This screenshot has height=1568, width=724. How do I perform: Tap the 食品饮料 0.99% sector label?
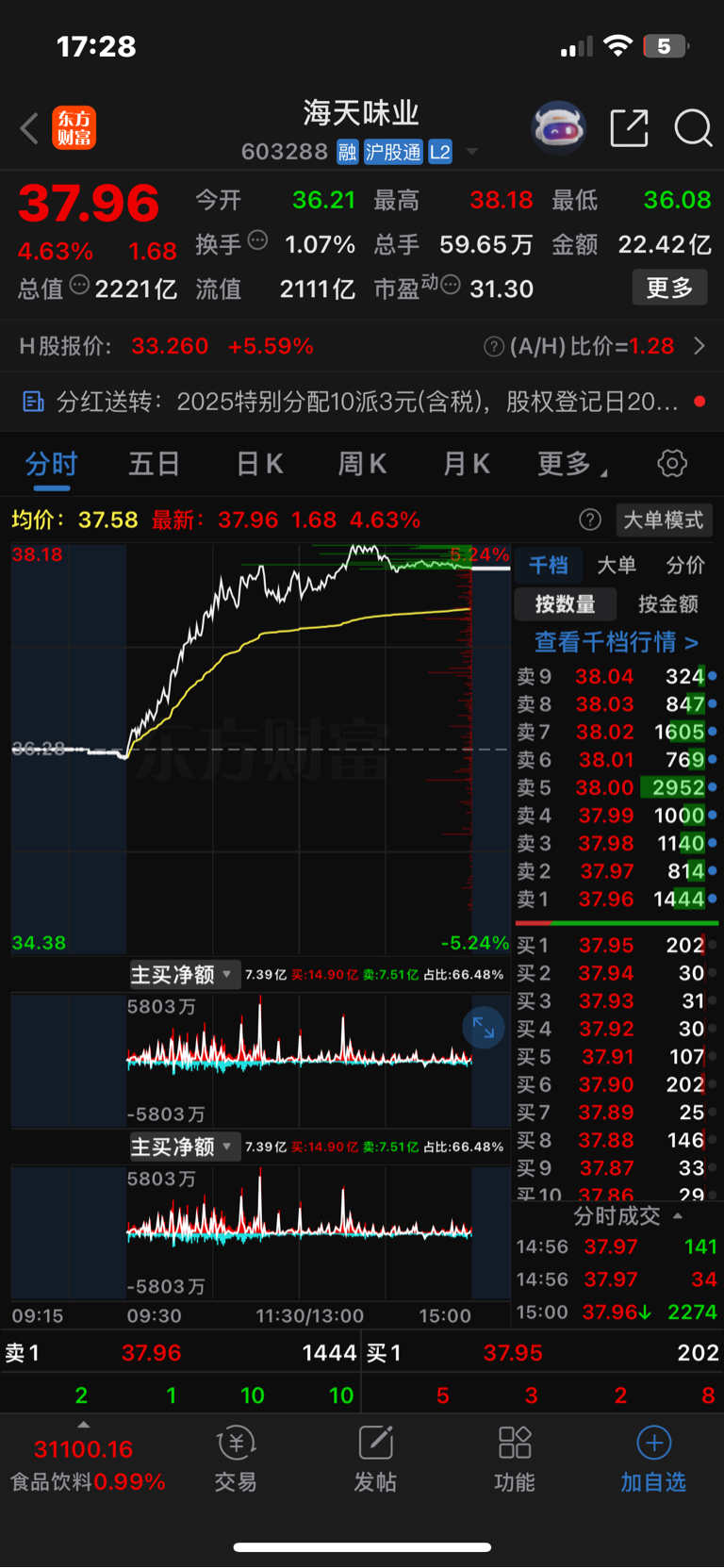(88, 1482)
